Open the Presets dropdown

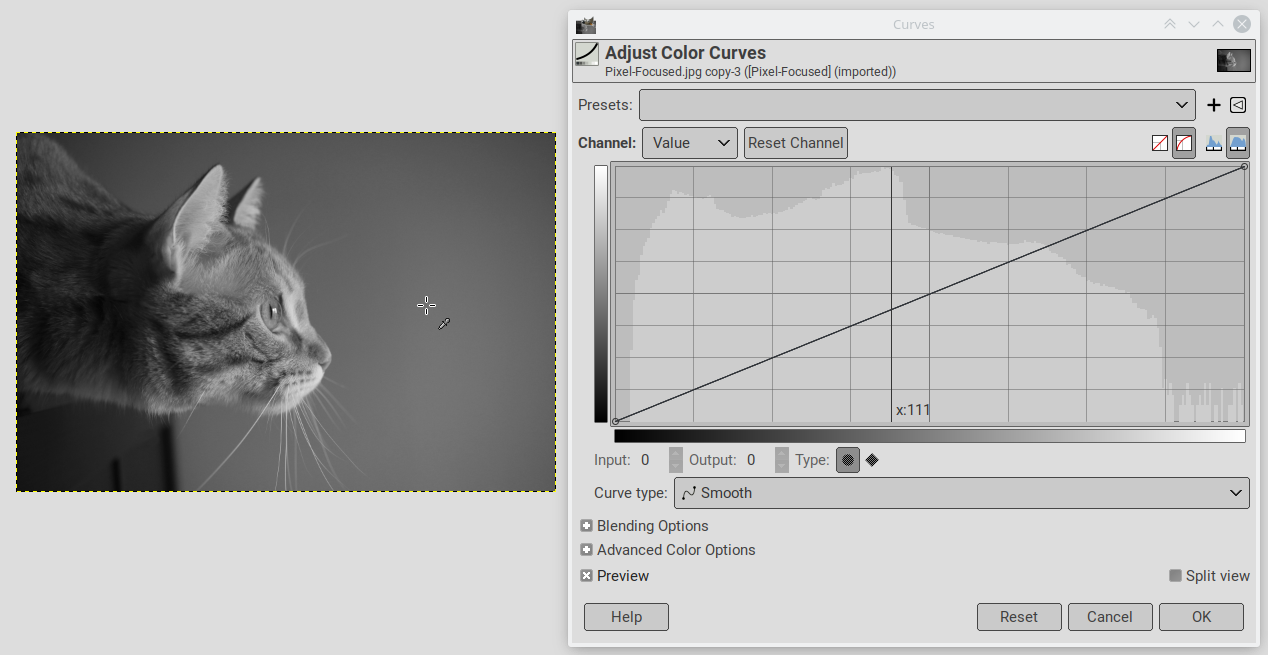(917, 105)
